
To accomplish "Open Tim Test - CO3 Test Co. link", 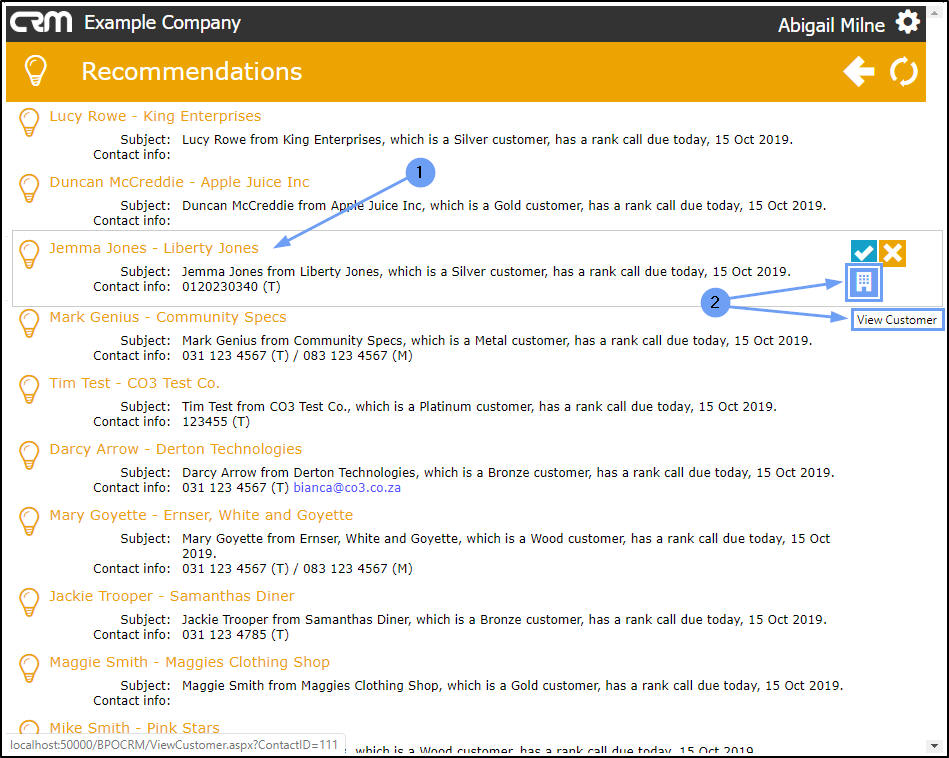I will 134,383.
